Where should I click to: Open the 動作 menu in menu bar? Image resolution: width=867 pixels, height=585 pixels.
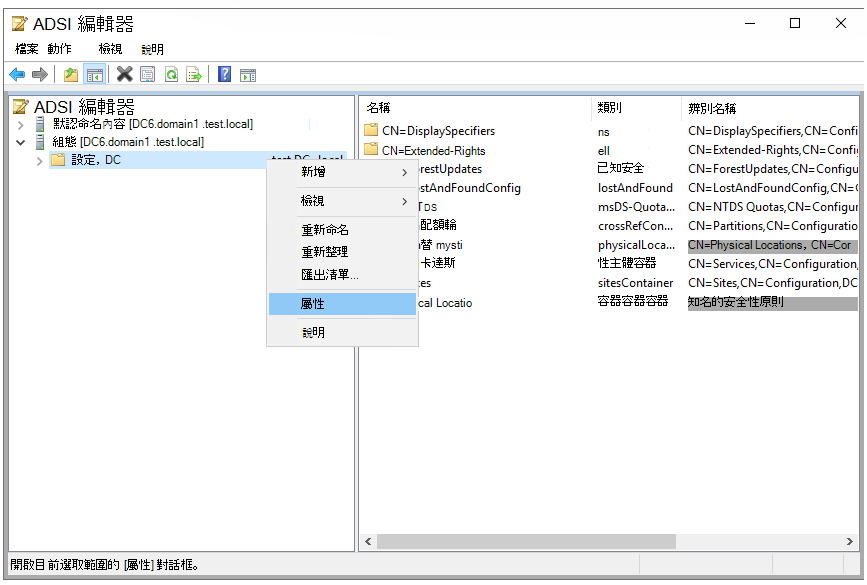(60, 49)
